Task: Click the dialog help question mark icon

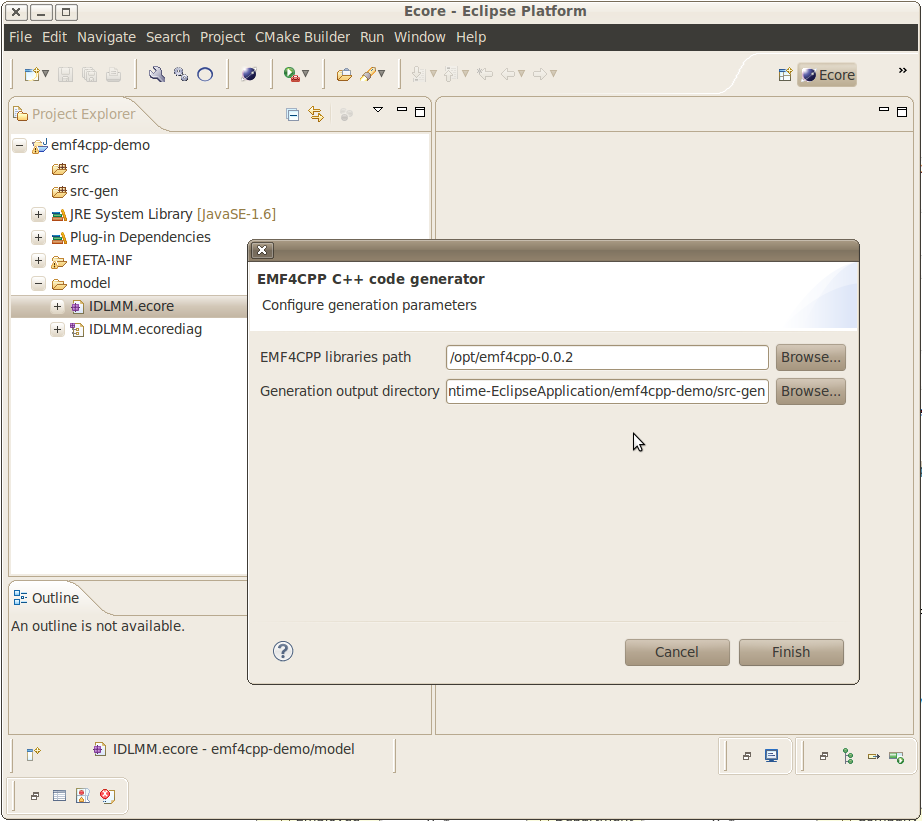Action: coord(283,652)
